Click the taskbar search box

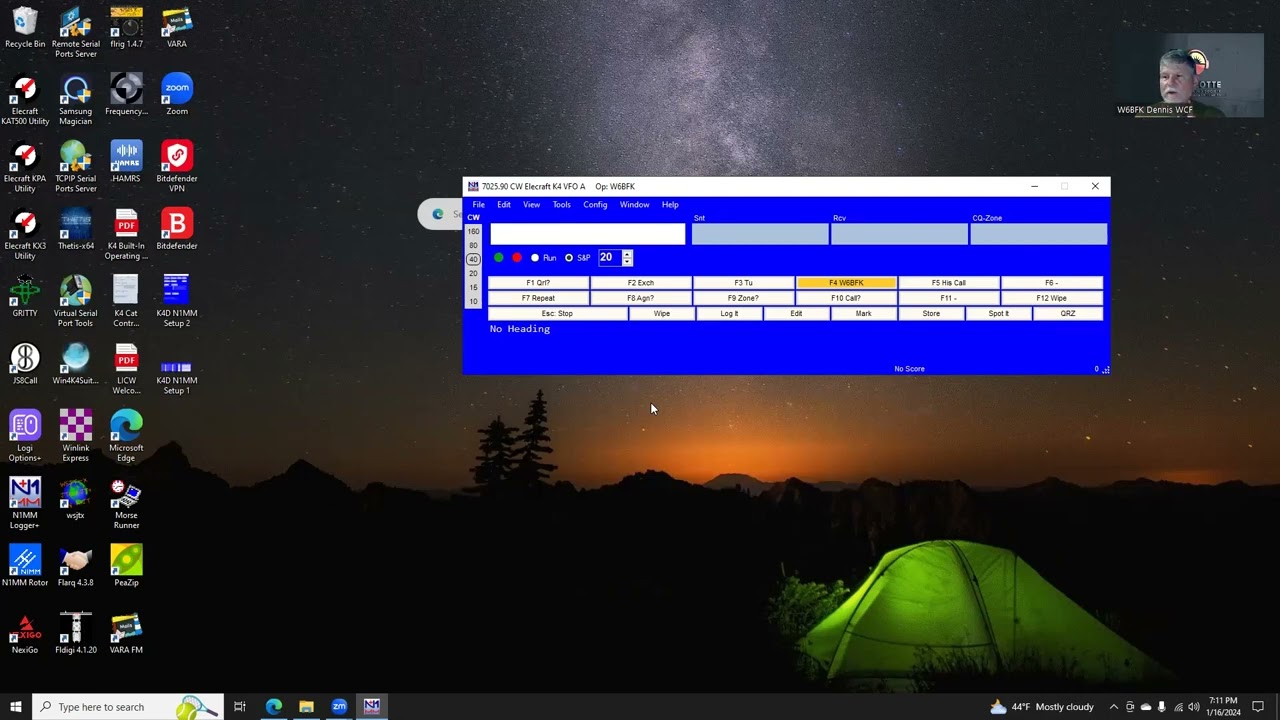tap(128, 707)
